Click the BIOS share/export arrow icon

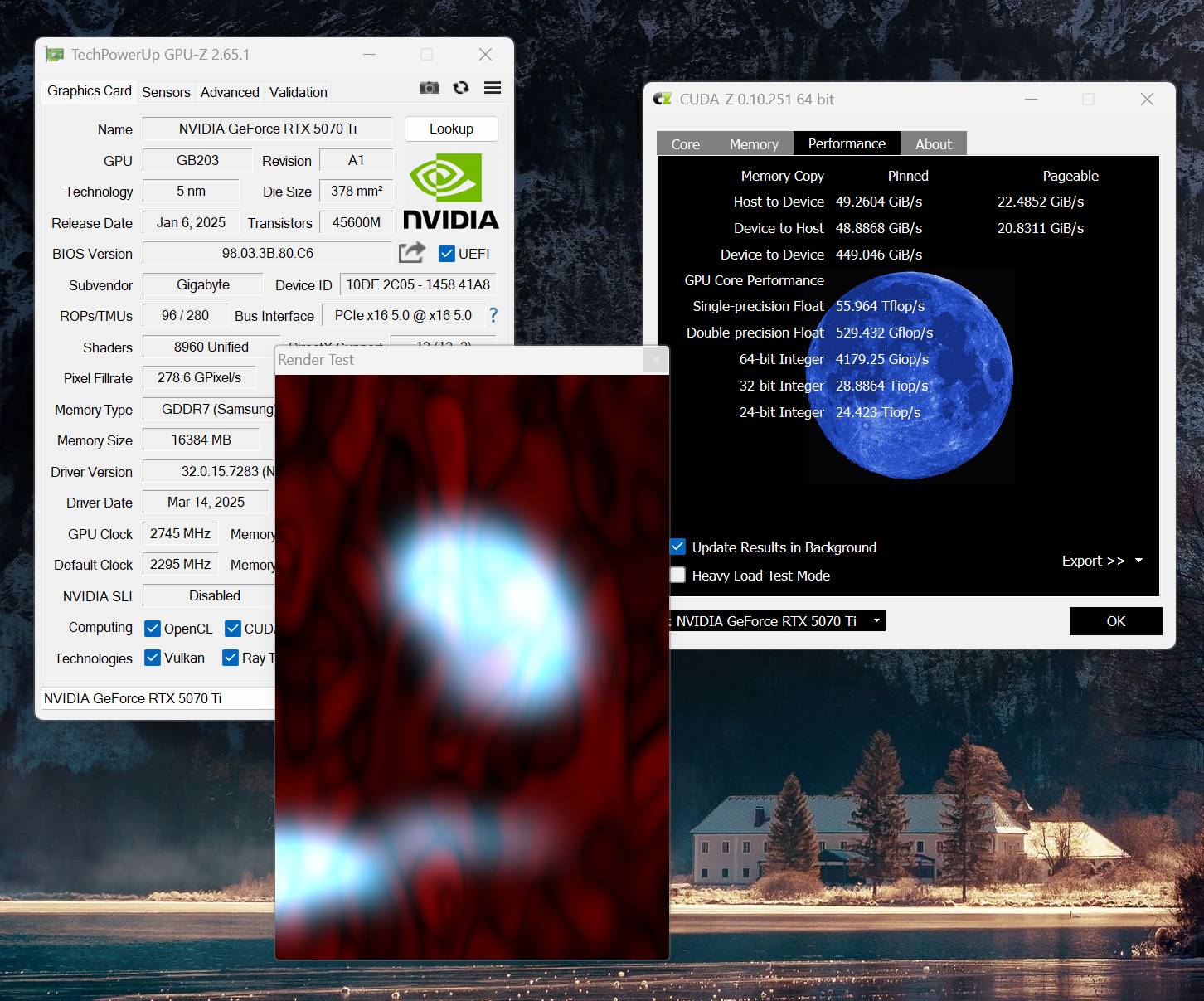tap(412, 252)
